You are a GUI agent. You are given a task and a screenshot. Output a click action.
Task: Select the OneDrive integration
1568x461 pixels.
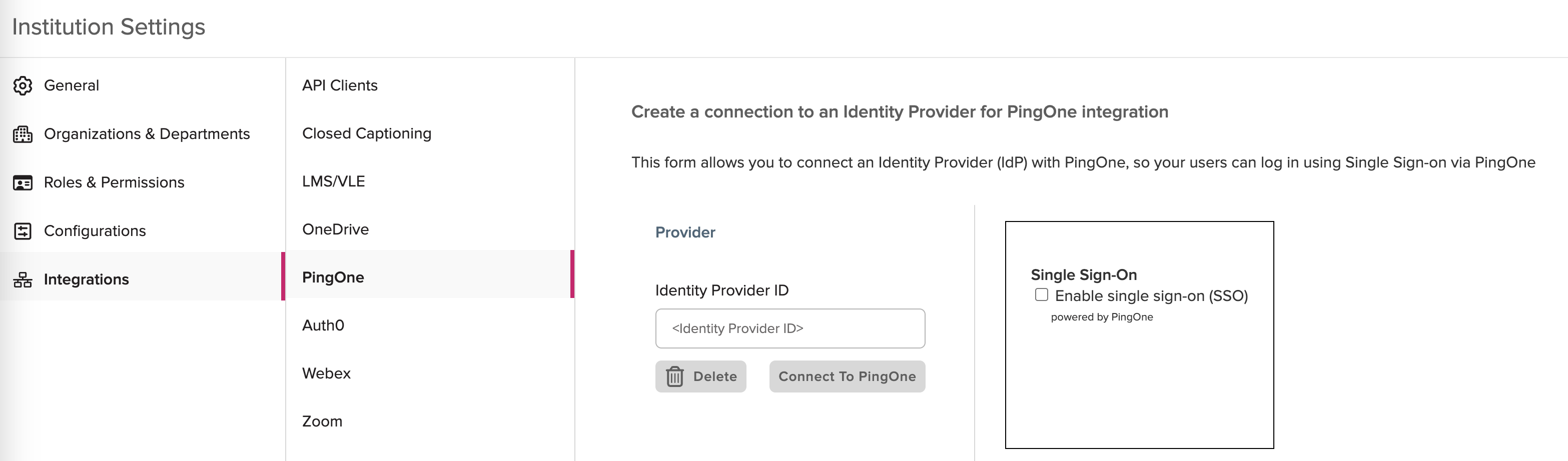pos(335,229)
